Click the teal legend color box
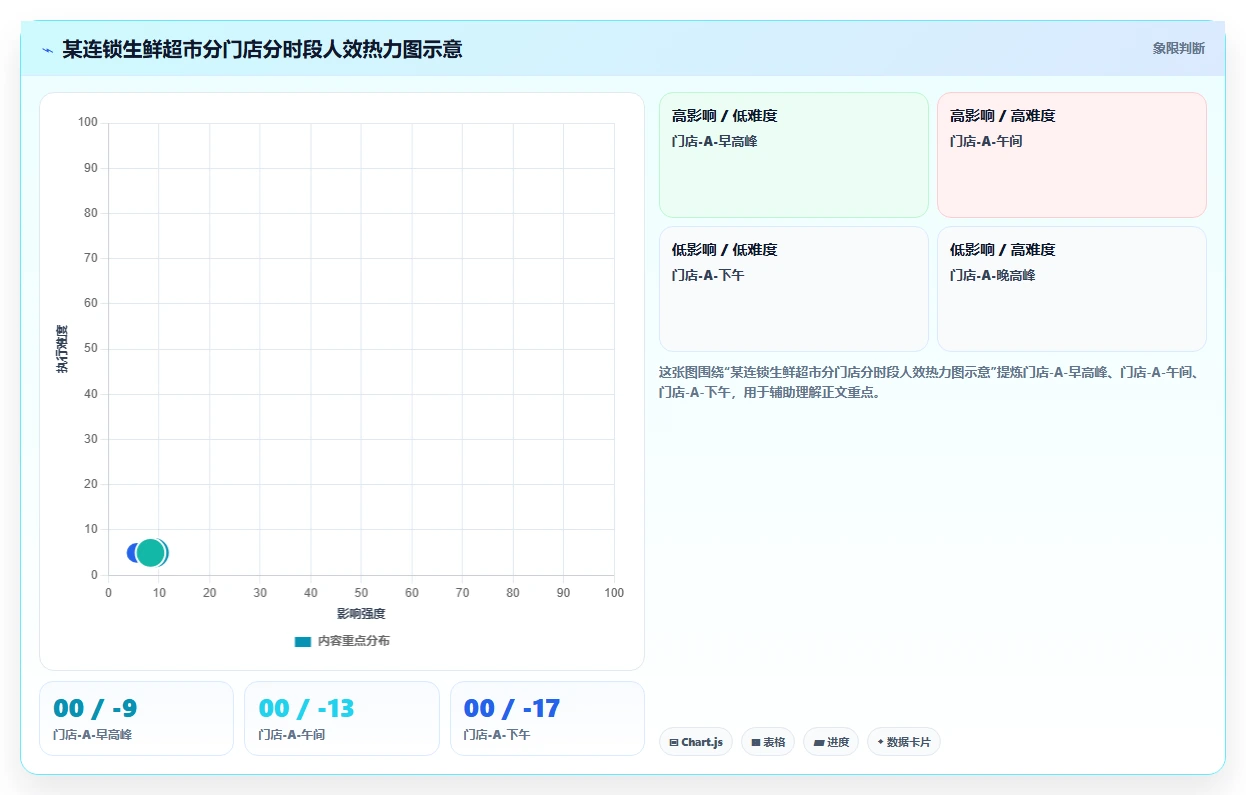Viewport: 1246px width, 795px height. pos(302,641)
